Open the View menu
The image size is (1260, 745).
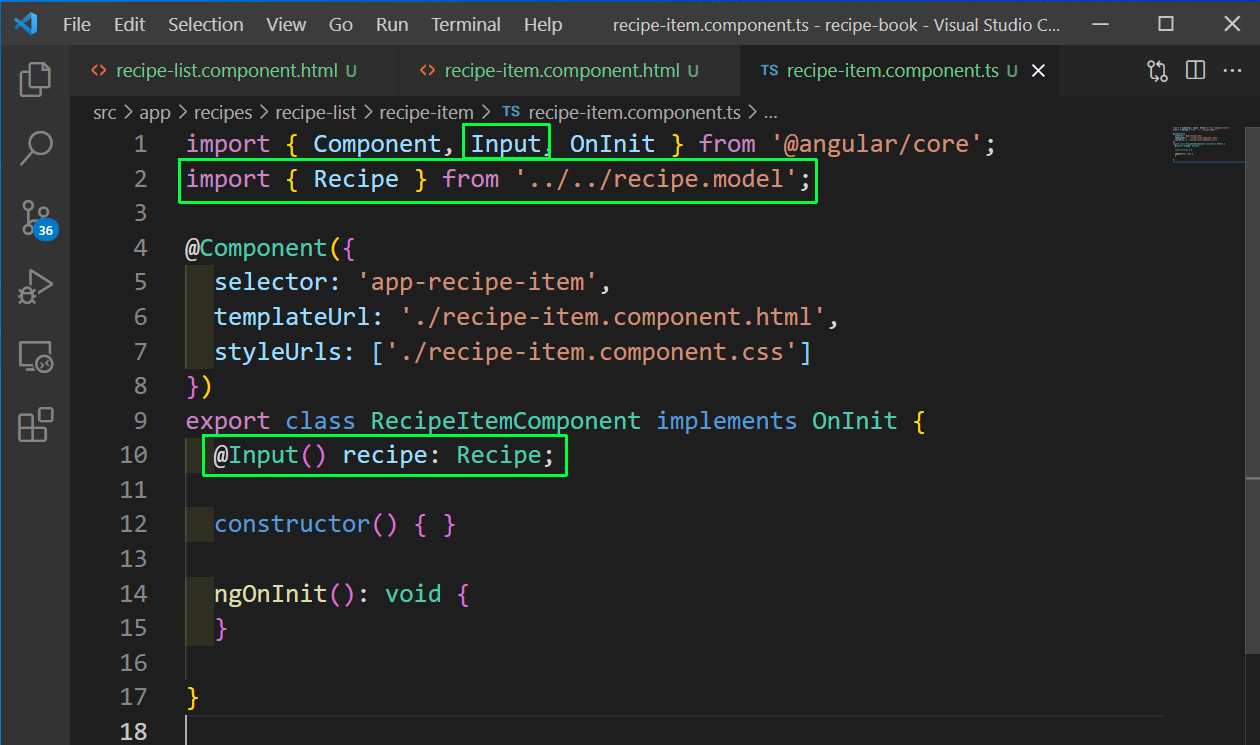(287, 24)
